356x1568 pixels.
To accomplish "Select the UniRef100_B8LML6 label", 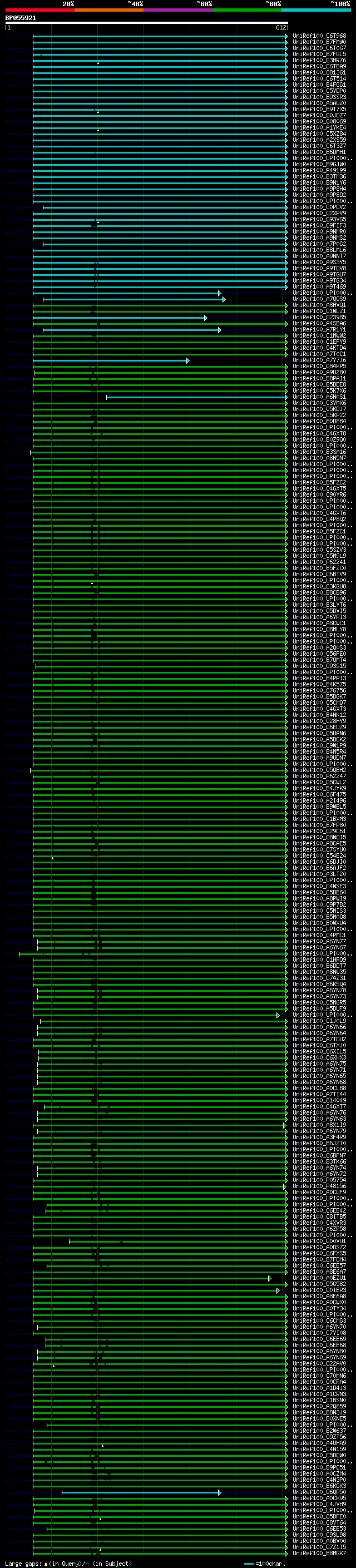I will [319, 250].
